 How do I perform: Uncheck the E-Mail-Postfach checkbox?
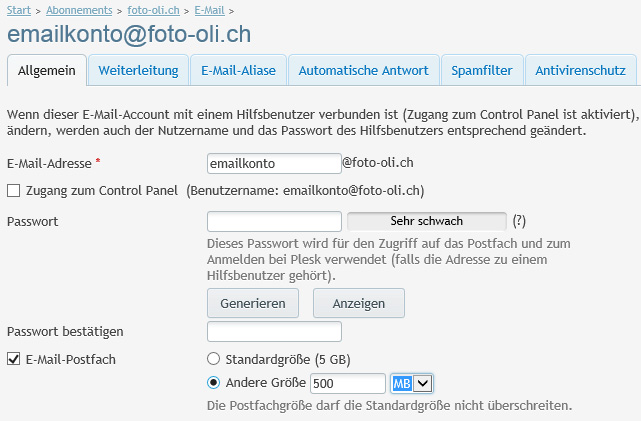coord(14,359)
